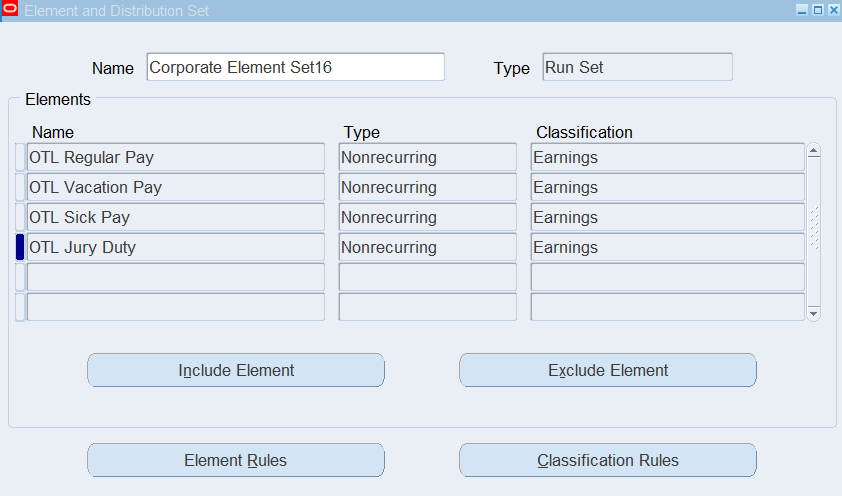The image size is (842, 496).
Task: Open Element Rules
Action: (236, 460)
